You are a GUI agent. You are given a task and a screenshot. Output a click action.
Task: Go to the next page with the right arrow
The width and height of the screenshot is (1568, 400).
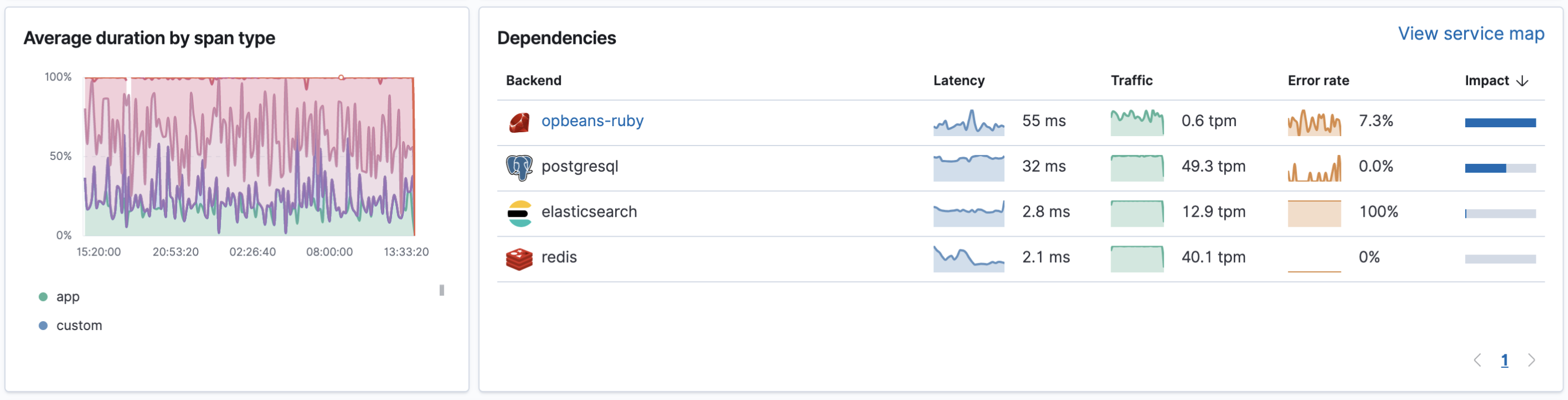point(1531,361)
